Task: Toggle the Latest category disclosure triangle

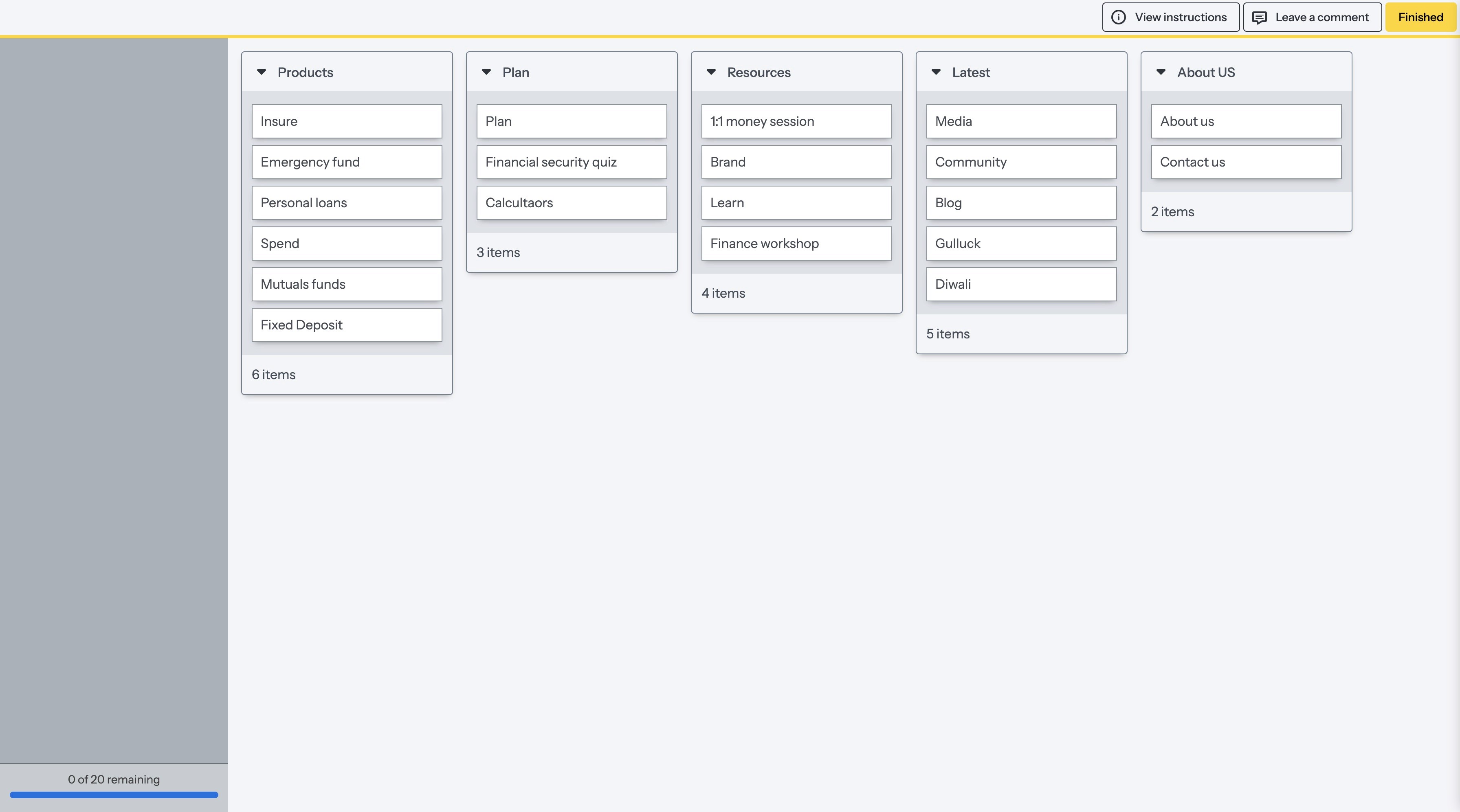Action: (936, 72)
